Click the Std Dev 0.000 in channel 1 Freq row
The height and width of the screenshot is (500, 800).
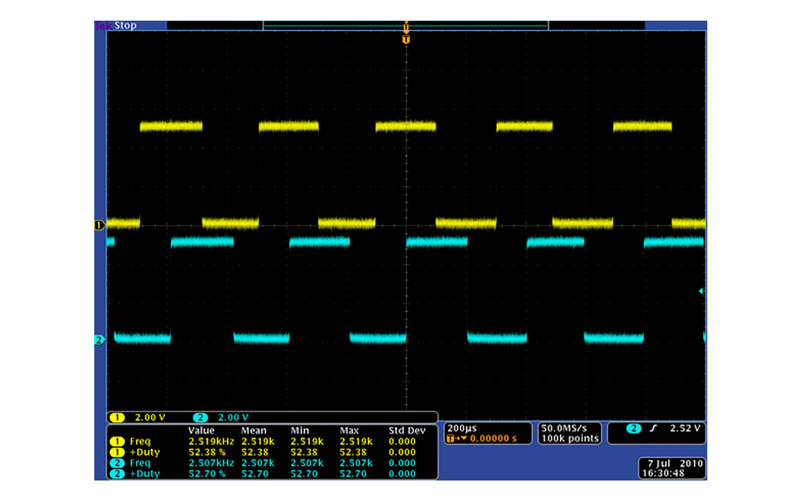point(402,441)
